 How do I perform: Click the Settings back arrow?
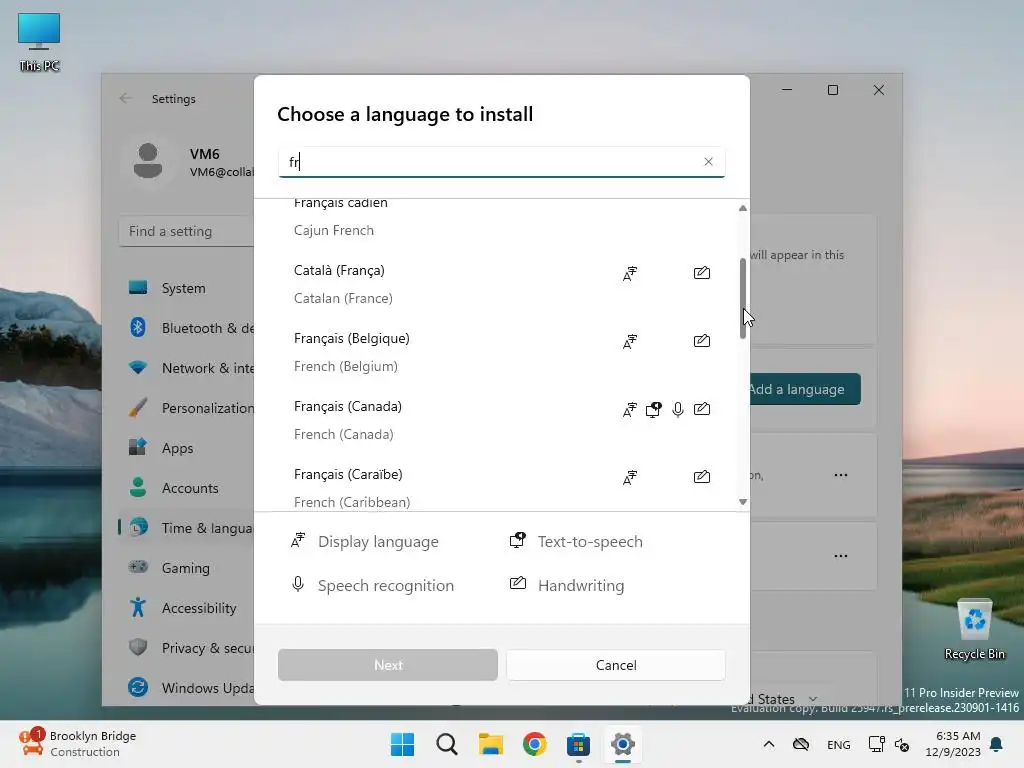tap(125, 99)
